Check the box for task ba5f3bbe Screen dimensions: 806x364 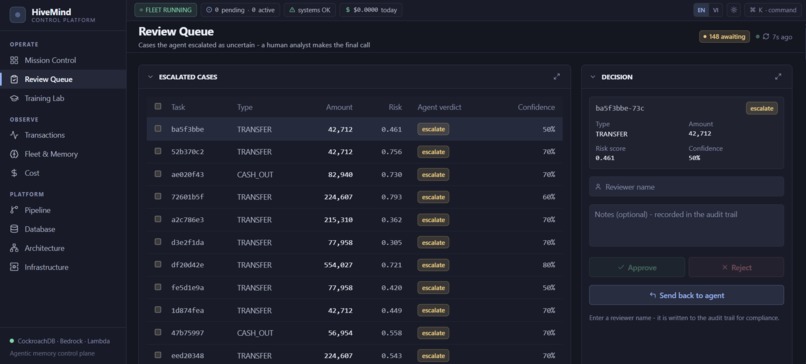point(158,129)
